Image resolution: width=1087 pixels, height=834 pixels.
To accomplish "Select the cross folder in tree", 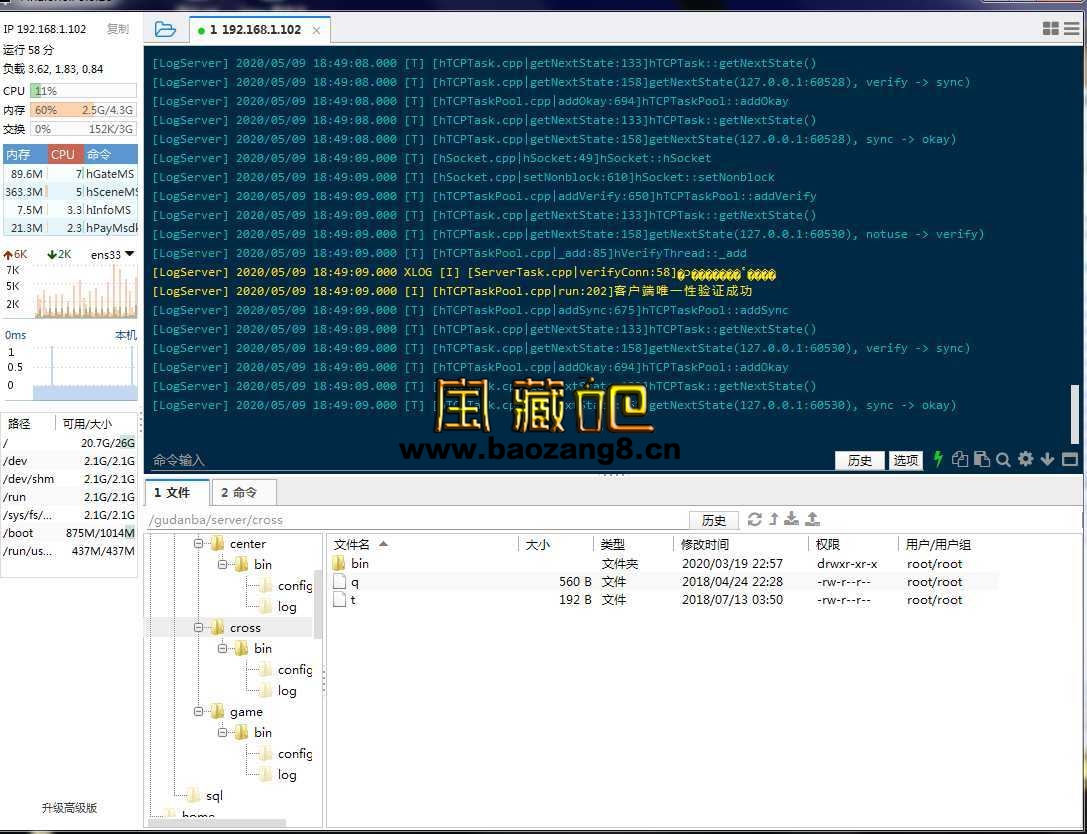I will point(245,628).
